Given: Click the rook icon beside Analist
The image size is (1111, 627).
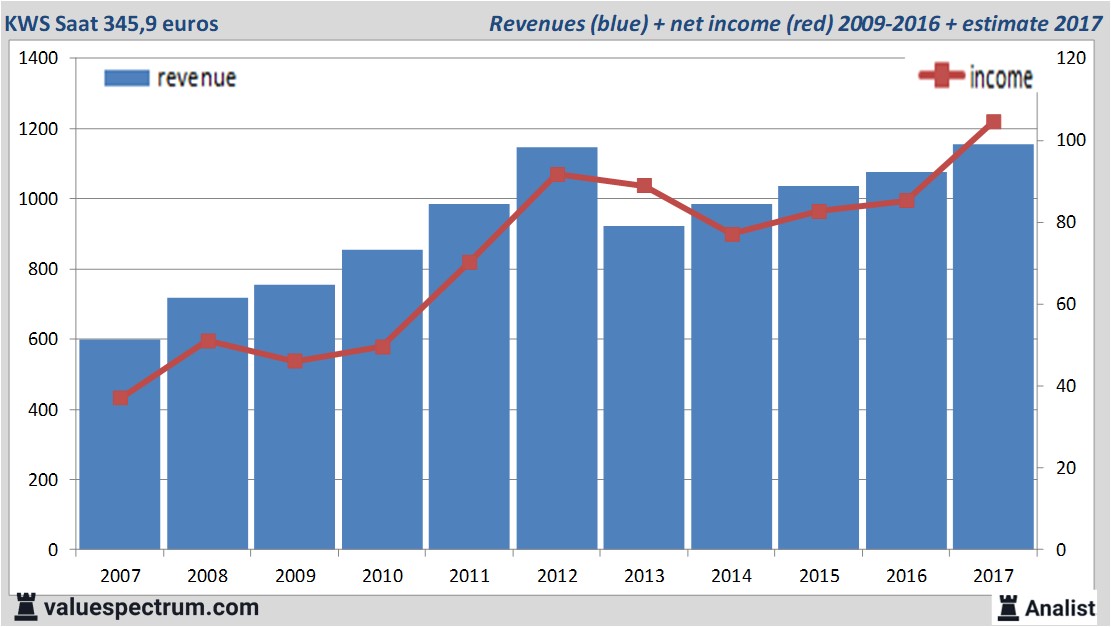Looking at the screenshot, I should coord(1007,606).
